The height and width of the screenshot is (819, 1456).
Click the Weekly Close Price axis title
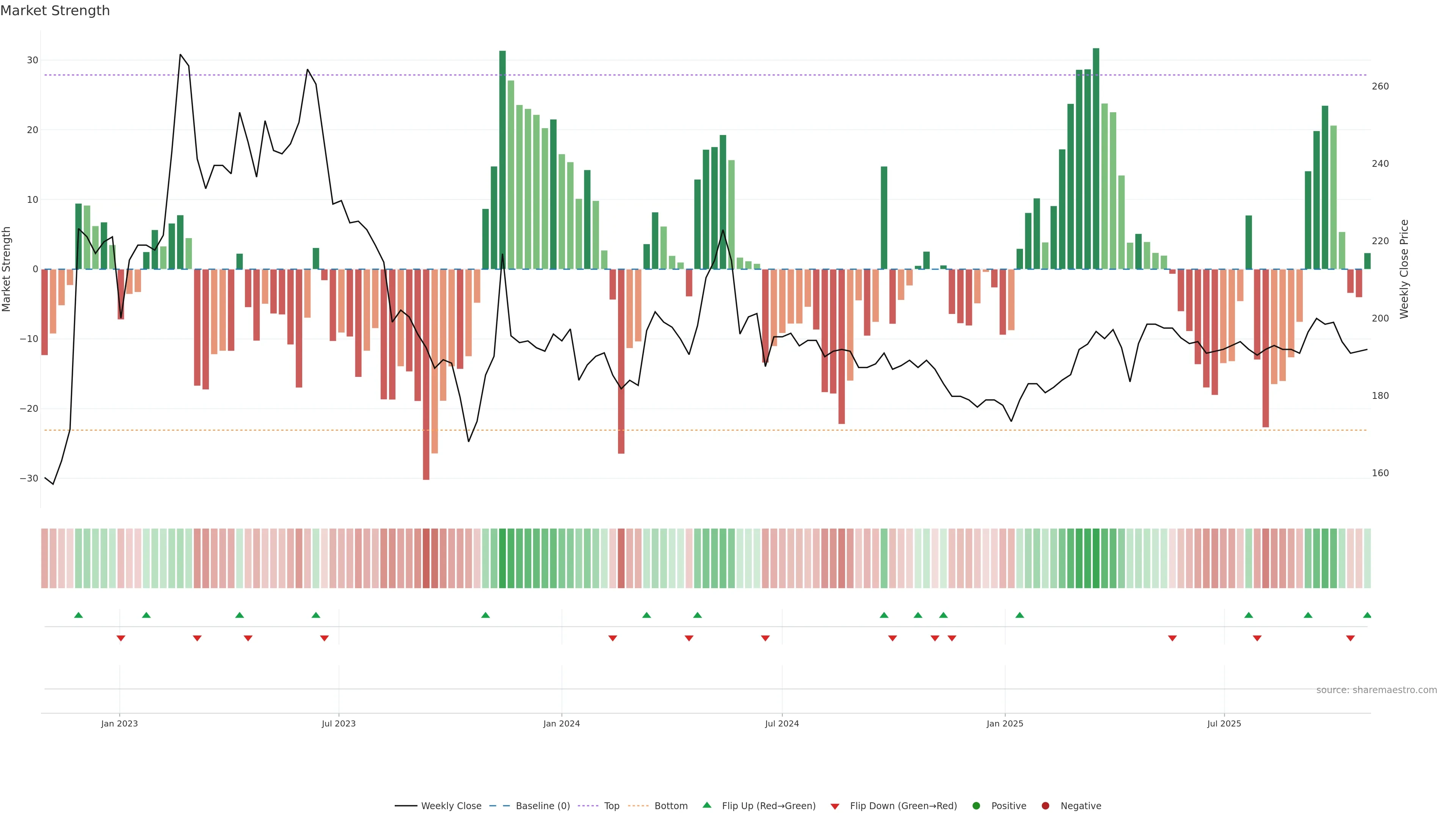1404,269
